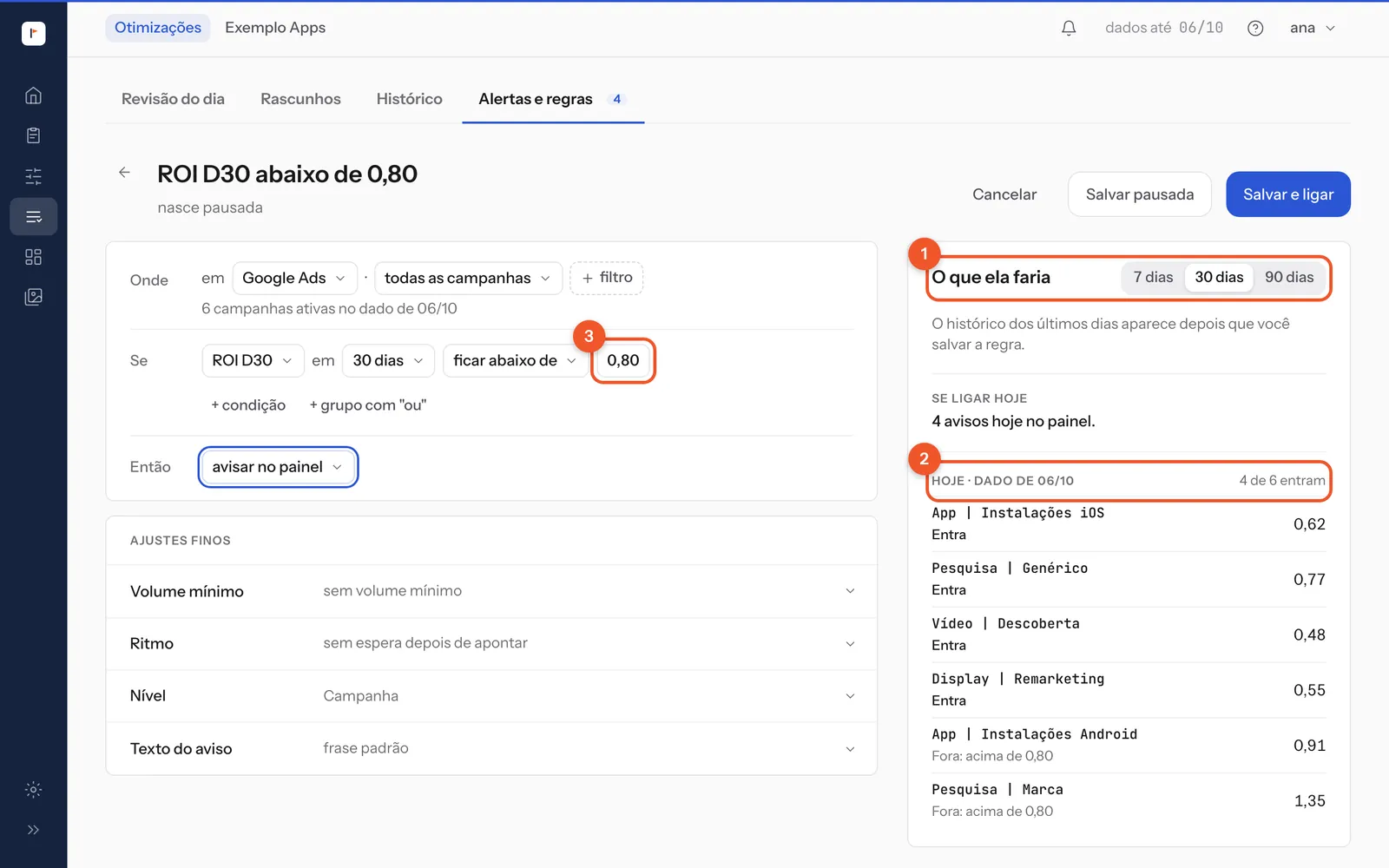Open the avisar no painel action dropdown
Viewport: 1389px width, 868px height.
click(x=278, y=467)
